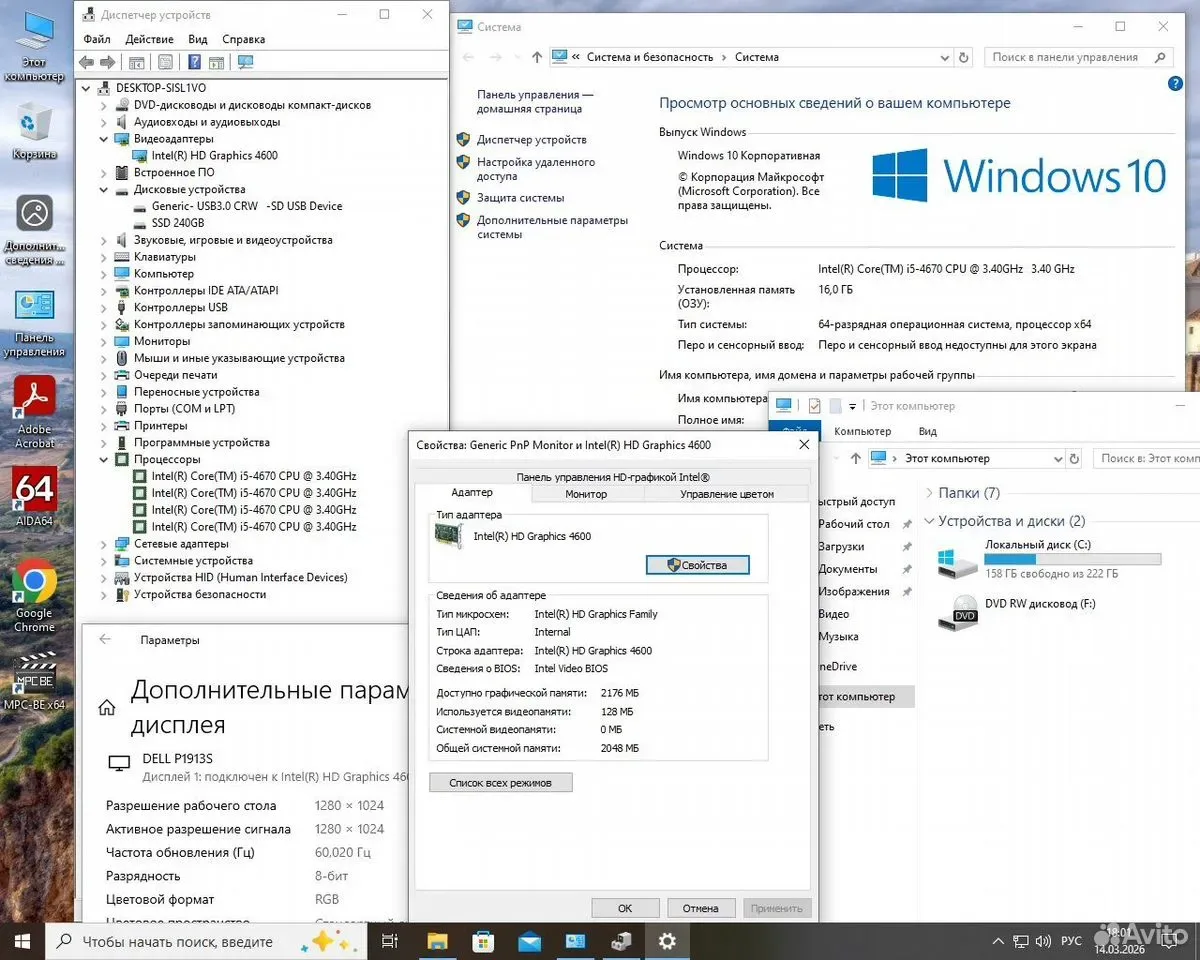Screen dimensions: 1200x960
Task: Click the Properties sheet icon in Device Manager toolbar
Action: [x=165, y=62]
